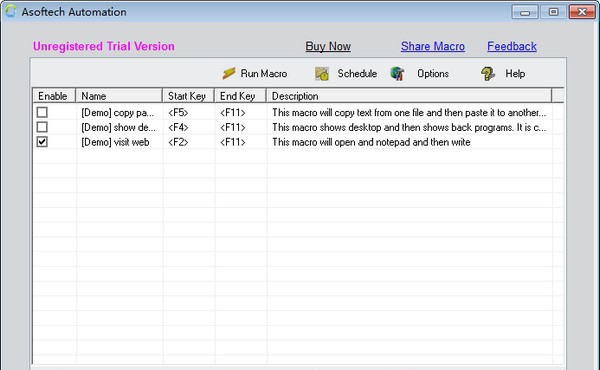Open the Share Macro link

coord(433,46)
